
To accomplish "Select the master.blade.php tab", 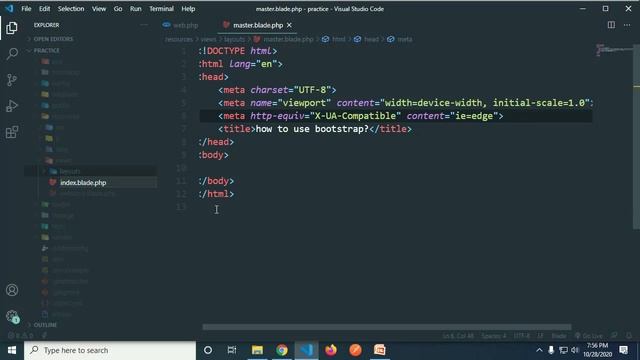I will pos(258,25).
